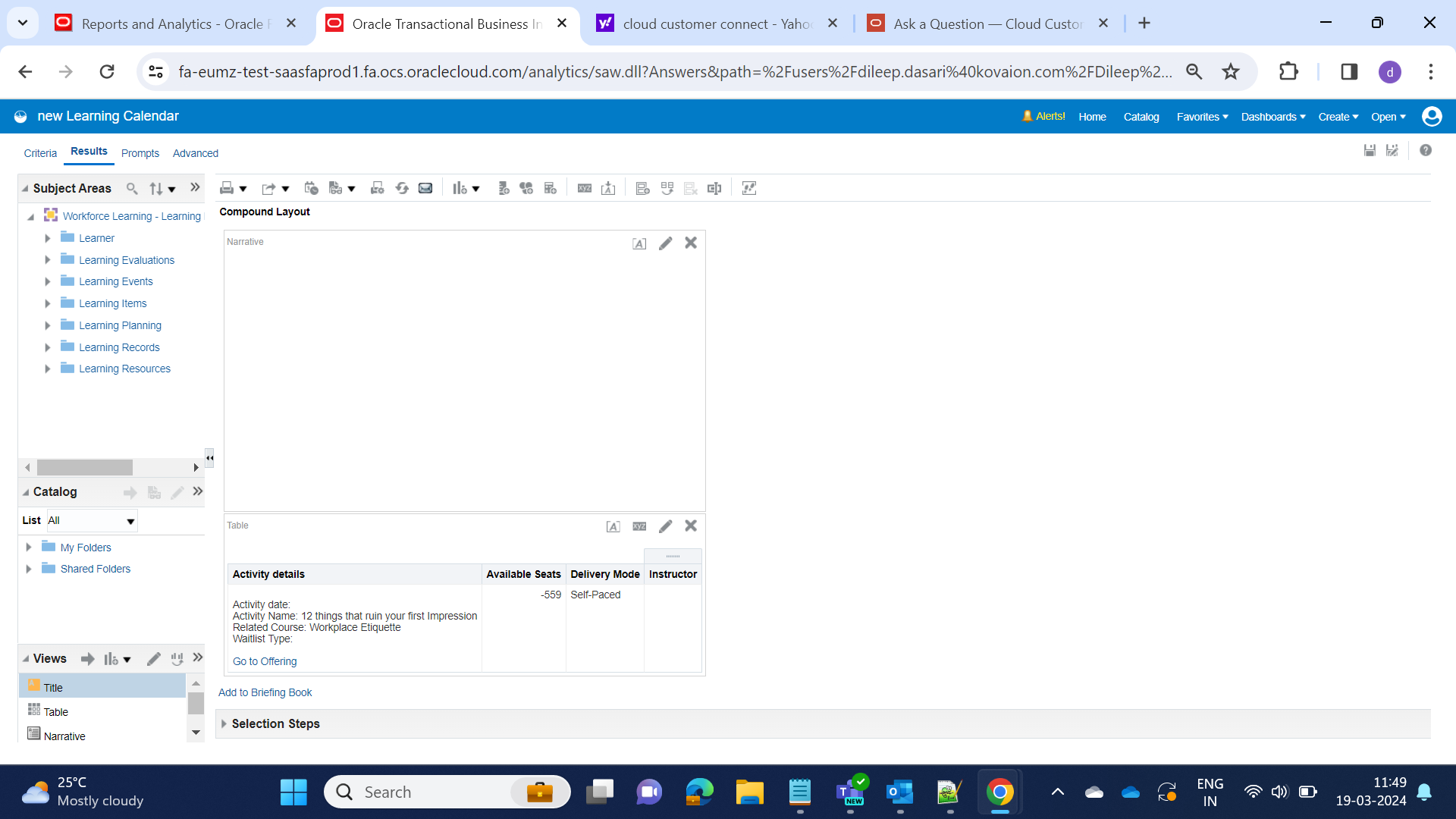Click the Save As icon
Image resolution: width=1456 pixels, height=819 pixels.
pyautogui.click(x=1392, y=151)
